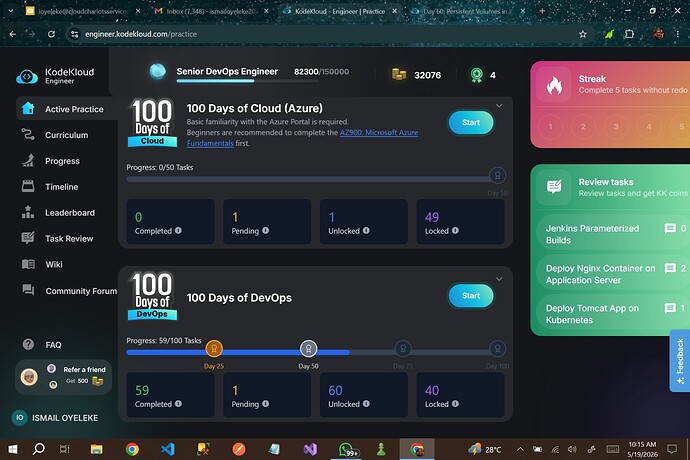Click the Wiki book icon
The image size is (690, 460).
point(28,264)
